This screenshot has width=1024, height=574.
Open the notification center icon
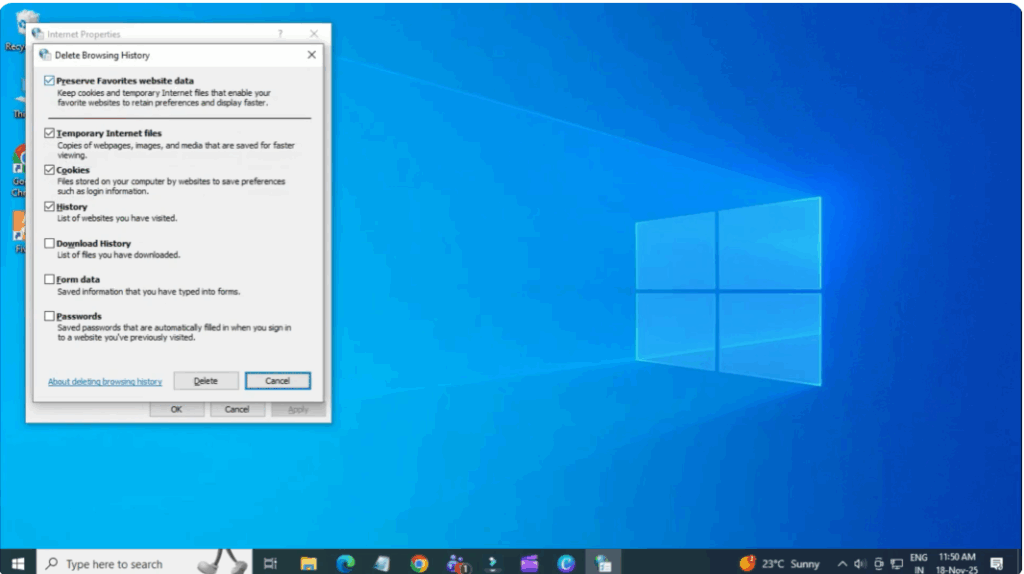pos(996,564)
